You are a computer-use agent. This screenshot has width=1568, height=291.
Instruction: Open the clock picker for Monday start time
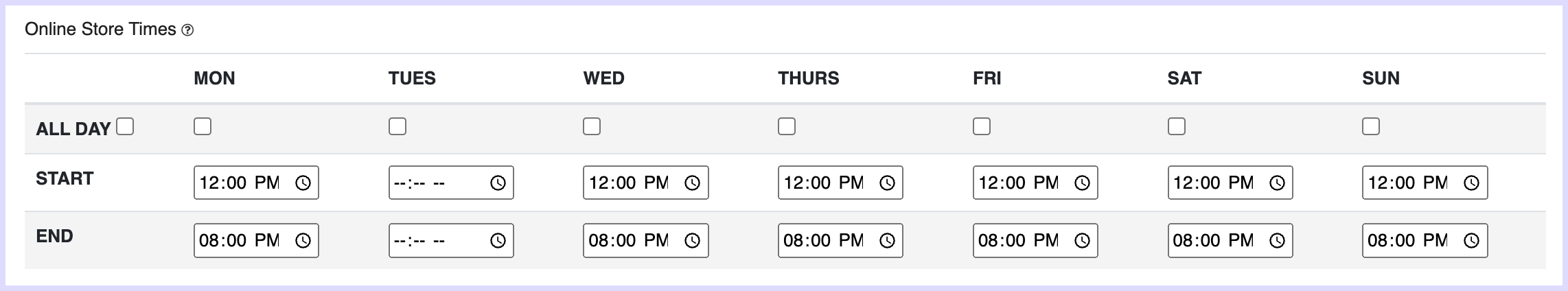pyautogui.click(x=303, y=183)
